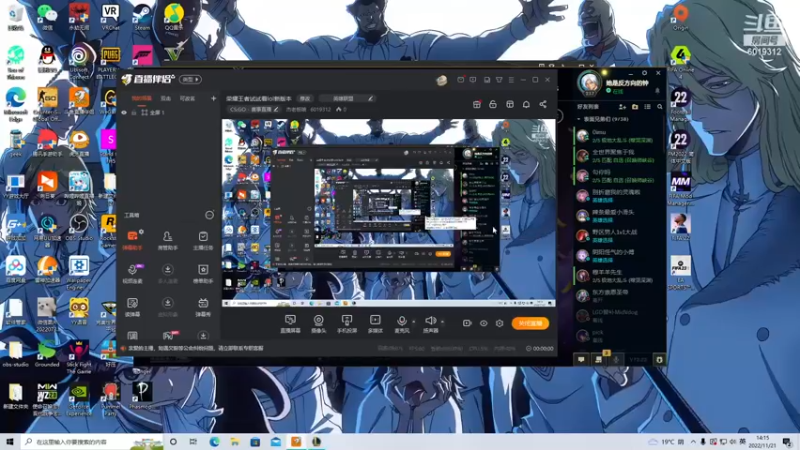Add a new scene with plus button
Image resolution: width=800 pixels, height=450 pixels.
(x=213, y=98)
